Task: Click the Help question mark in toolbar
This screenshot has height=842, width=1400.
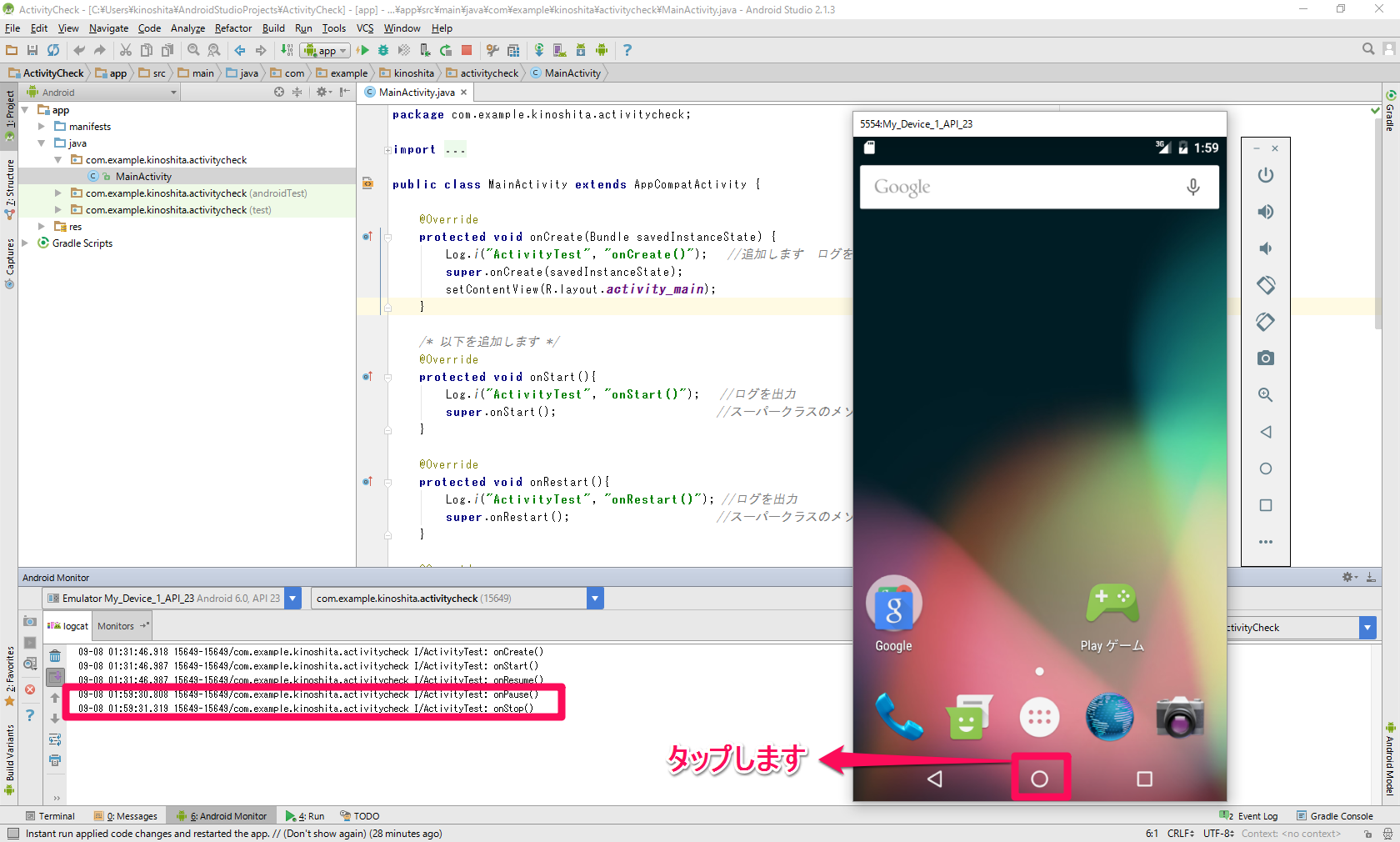Action: pyautogui.click(x=627, y=50)
